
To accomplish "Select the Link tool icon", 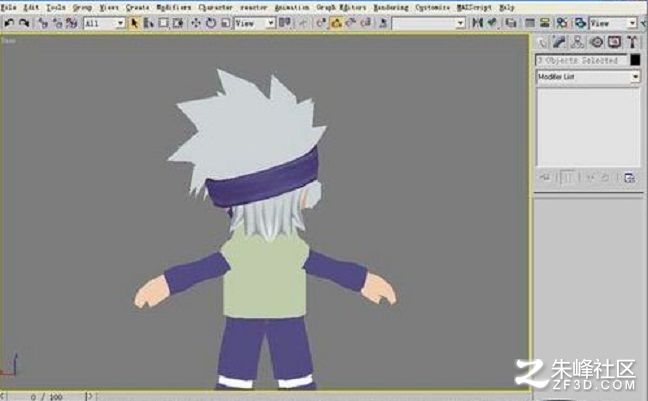I will tap(43, 23).
